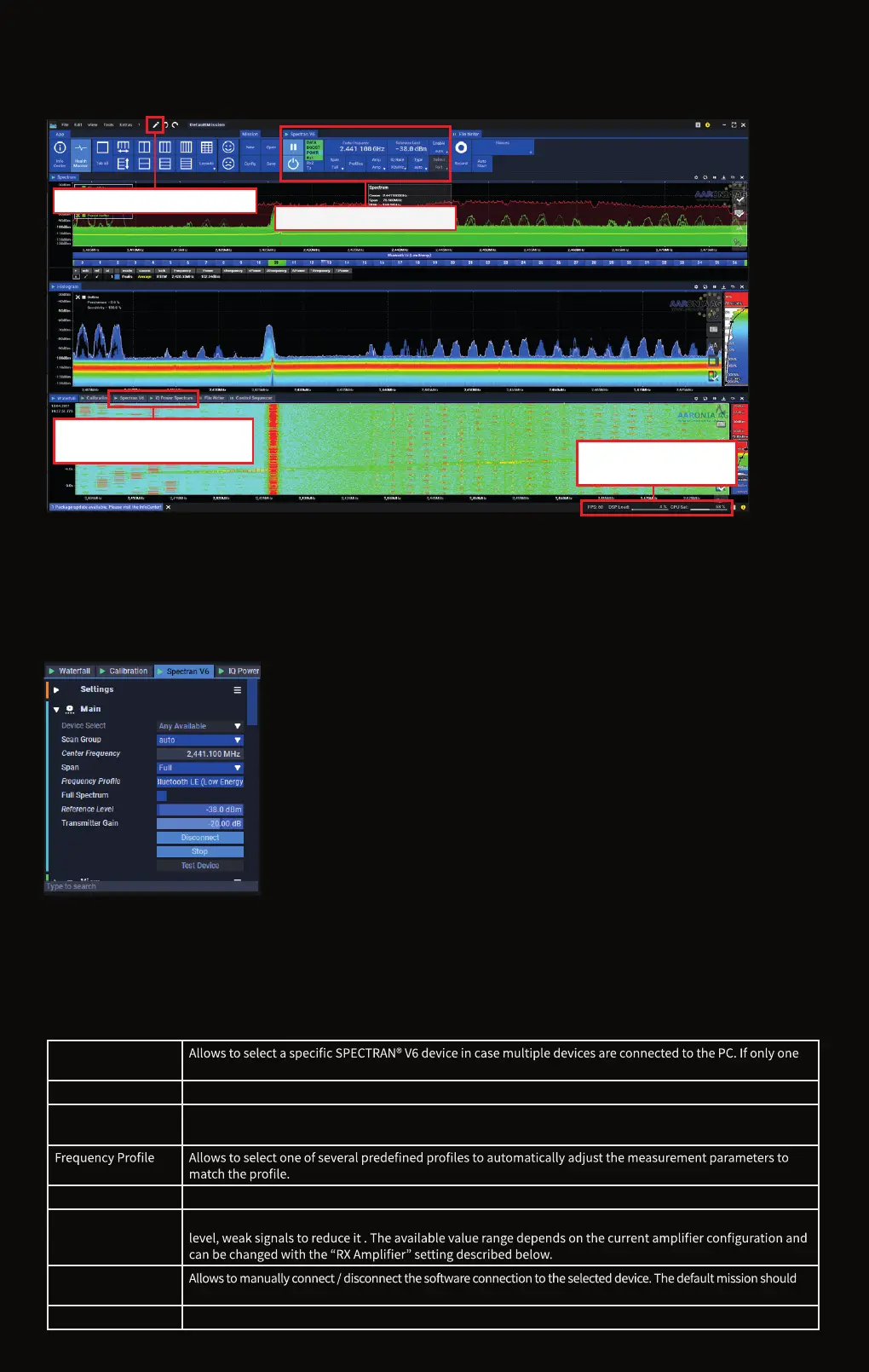Toggle the Full Spectrum checkbox

coord(162,796)
